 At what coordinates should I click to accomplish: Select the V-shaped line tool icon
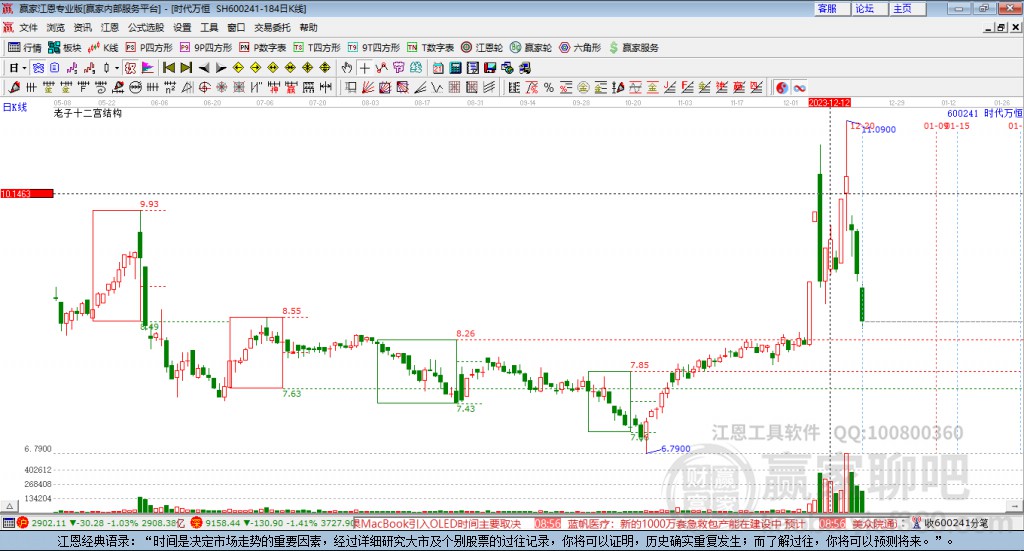(x=436, y=87)
